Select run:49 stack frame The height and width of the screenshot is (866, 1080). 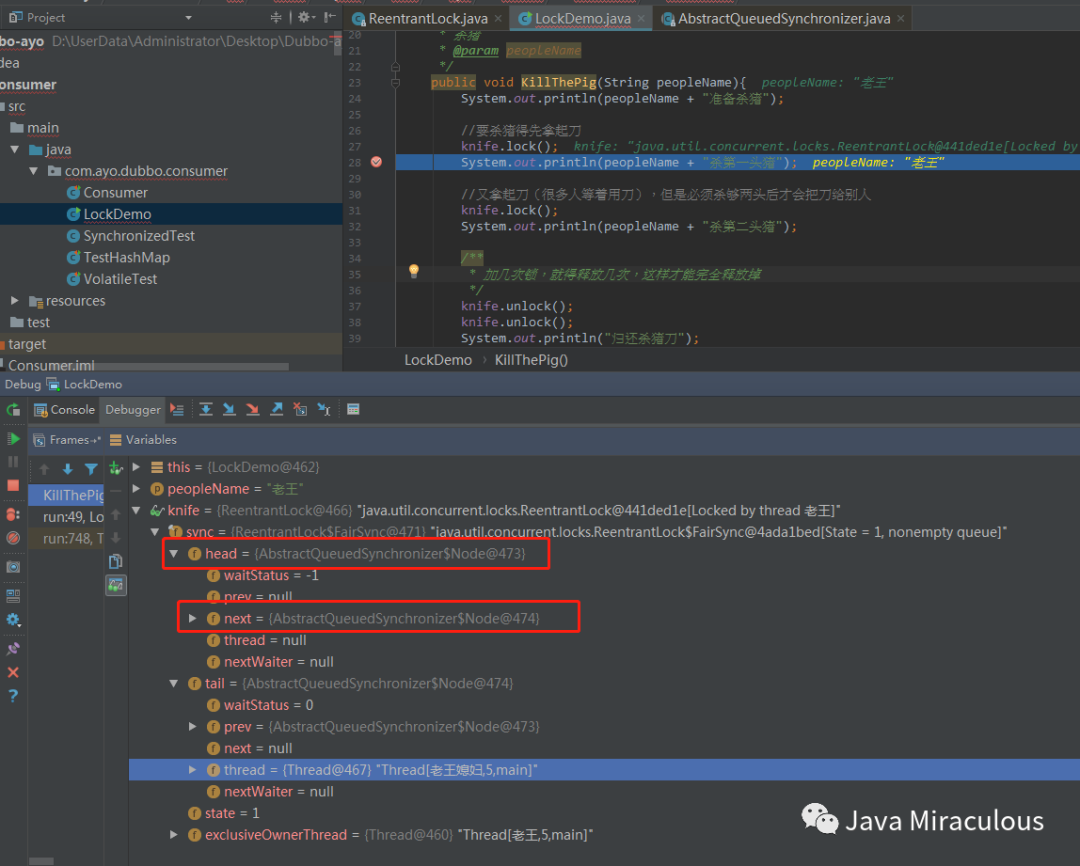tap(67, 517)
